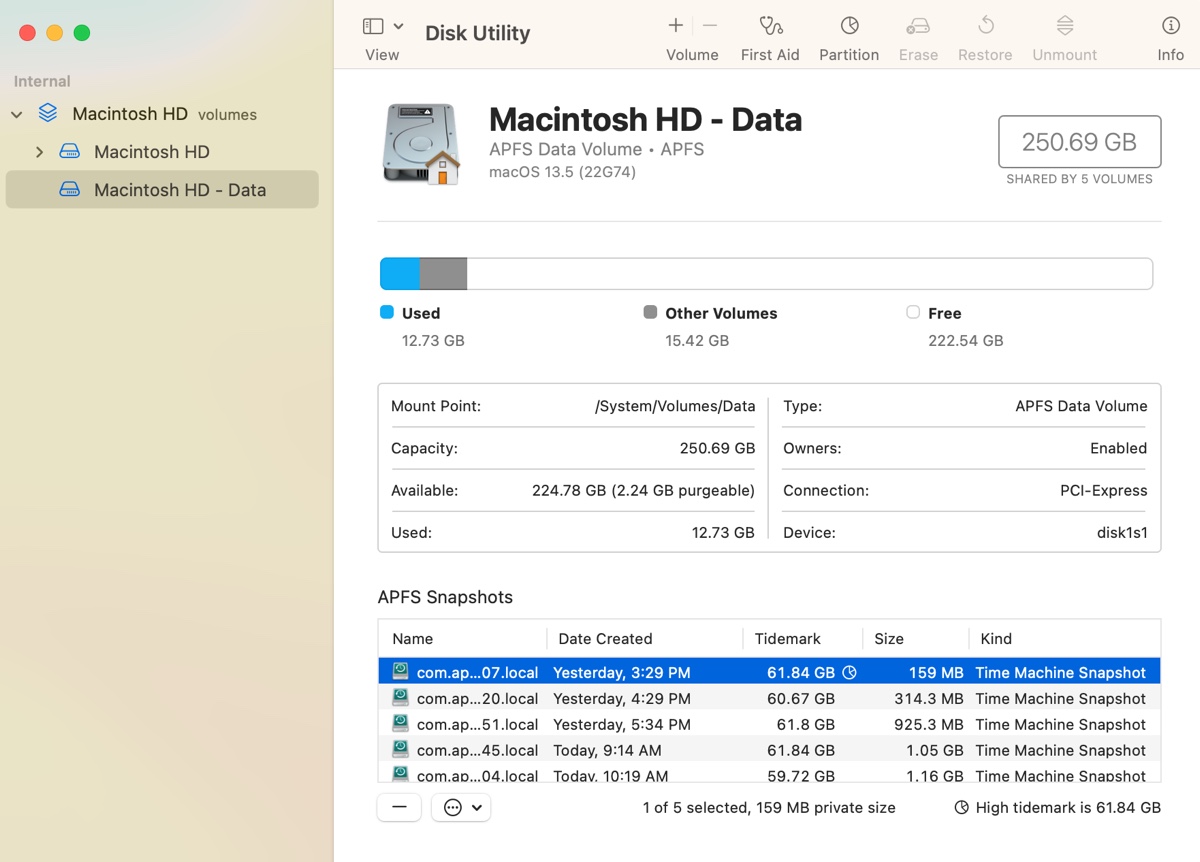This screenshot has width=1200, height=862.
Task: Delete the selected APFS snapshot with minus button
Action: [x=399, y=807]
